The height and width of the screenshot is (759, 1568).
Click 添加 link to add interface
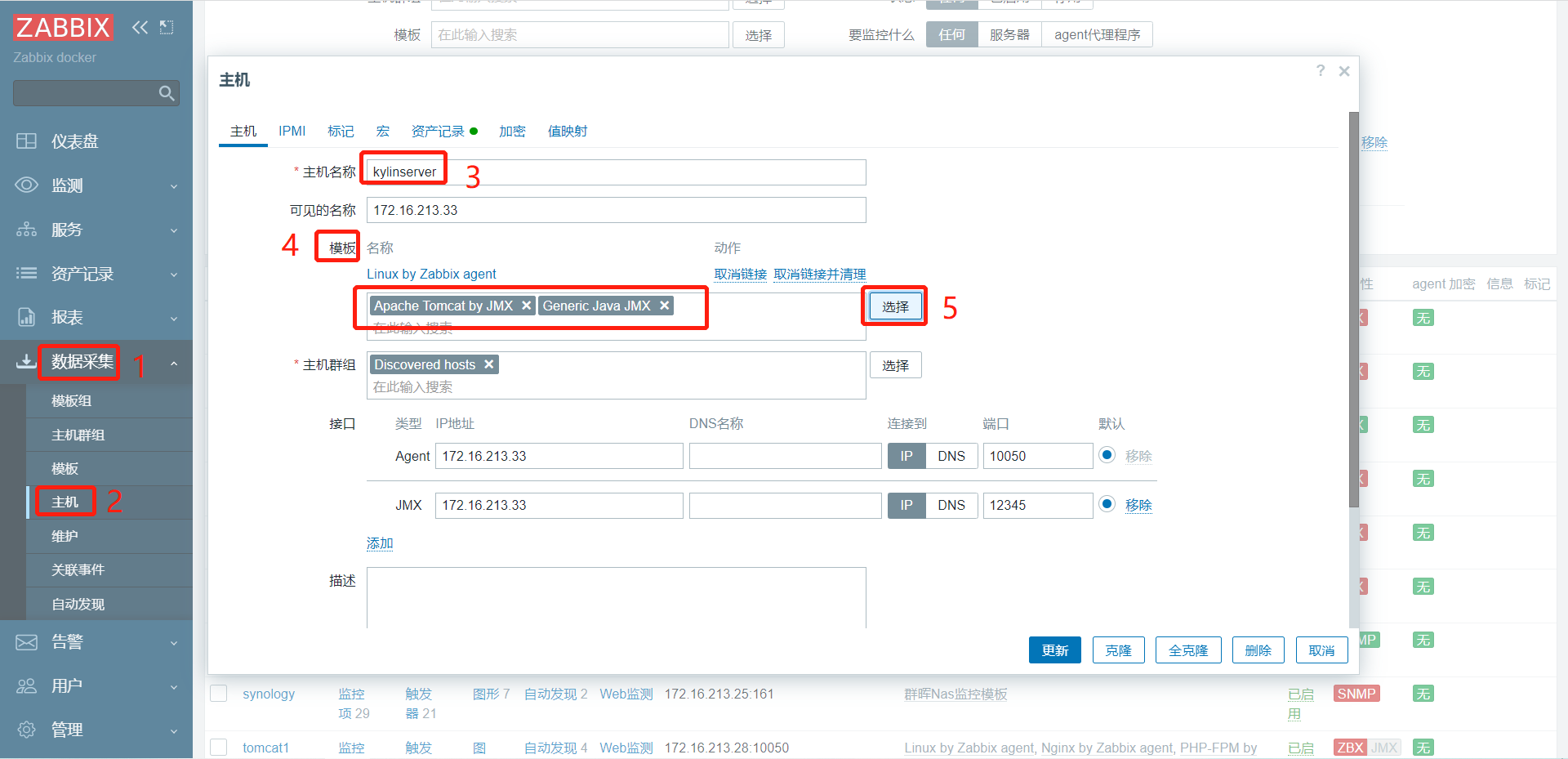pyautogui.click(x=380, y=543)
